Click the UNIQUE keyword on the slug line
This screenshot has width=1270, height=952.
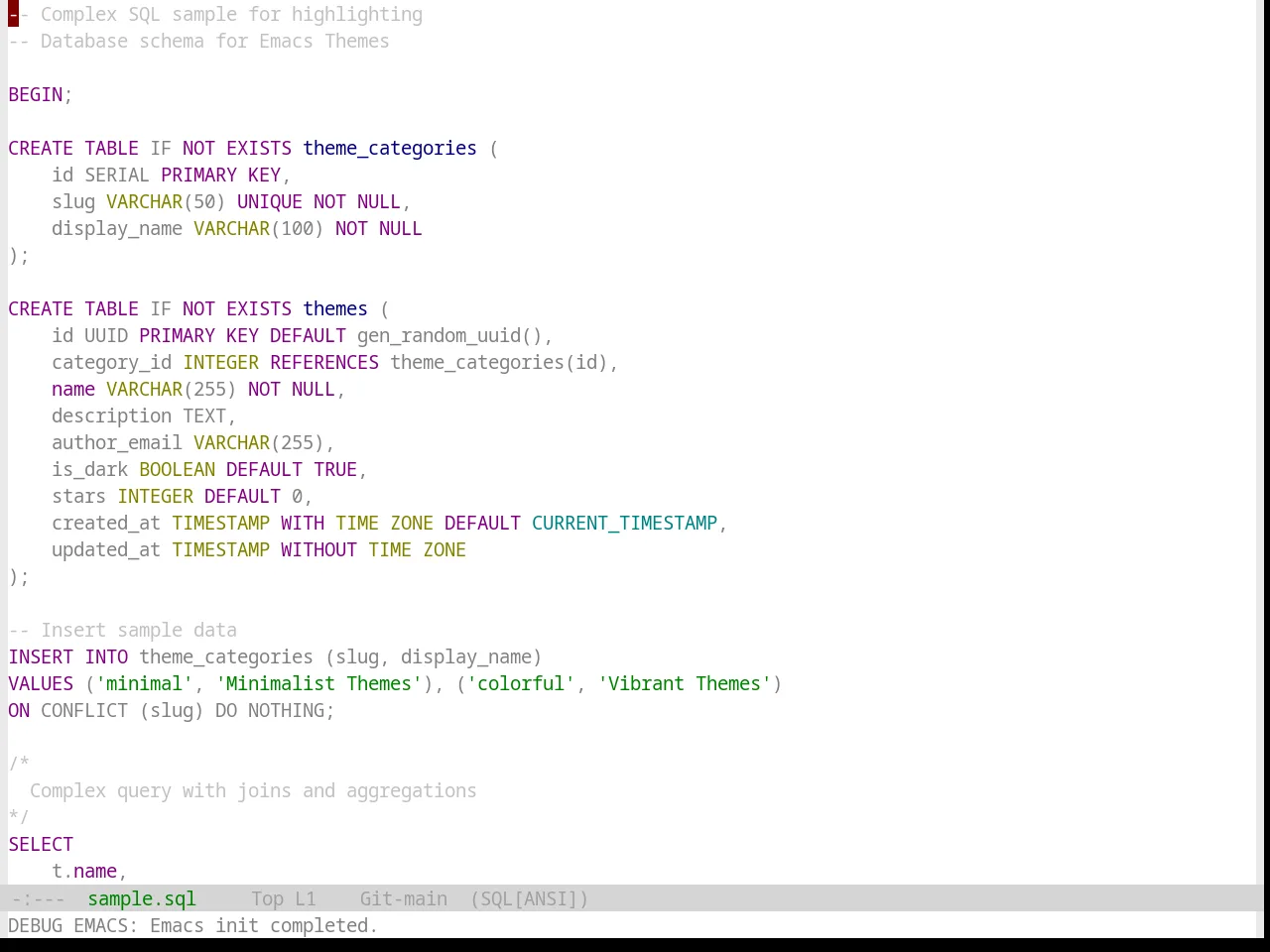coord(270,201)
